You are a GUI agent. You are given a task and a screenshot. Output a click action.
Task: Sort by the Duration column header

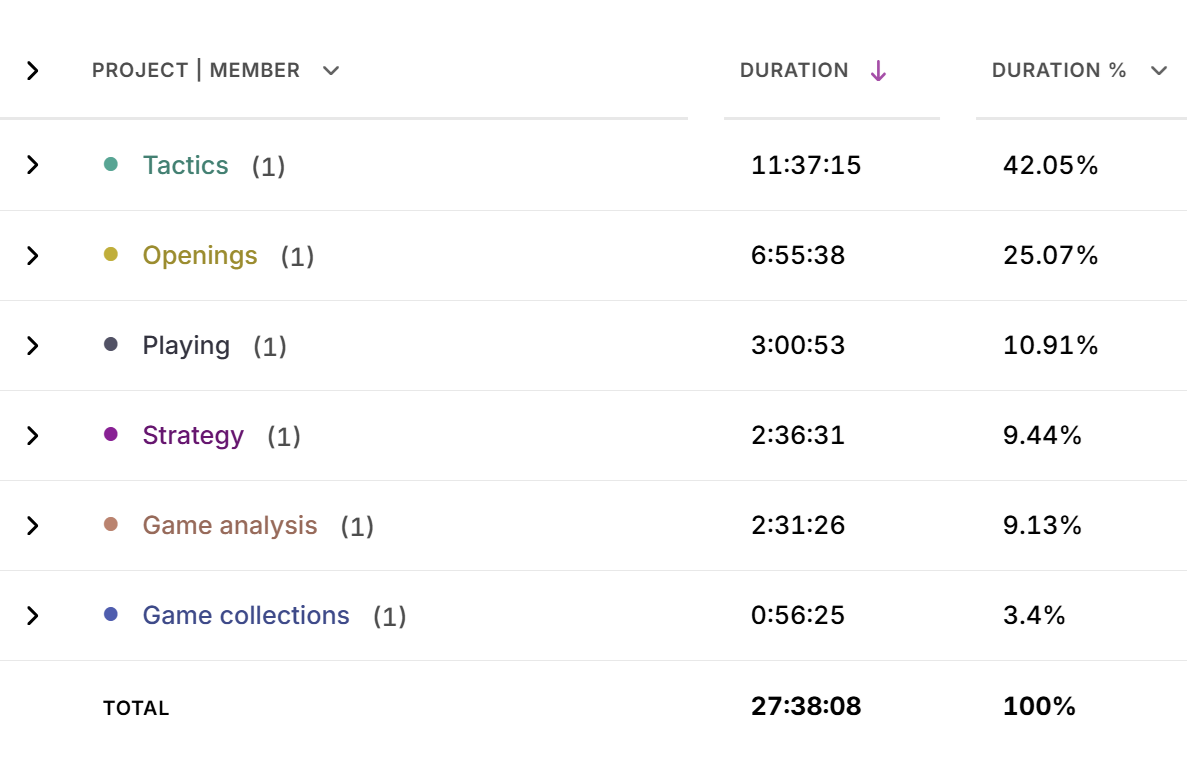794,70
